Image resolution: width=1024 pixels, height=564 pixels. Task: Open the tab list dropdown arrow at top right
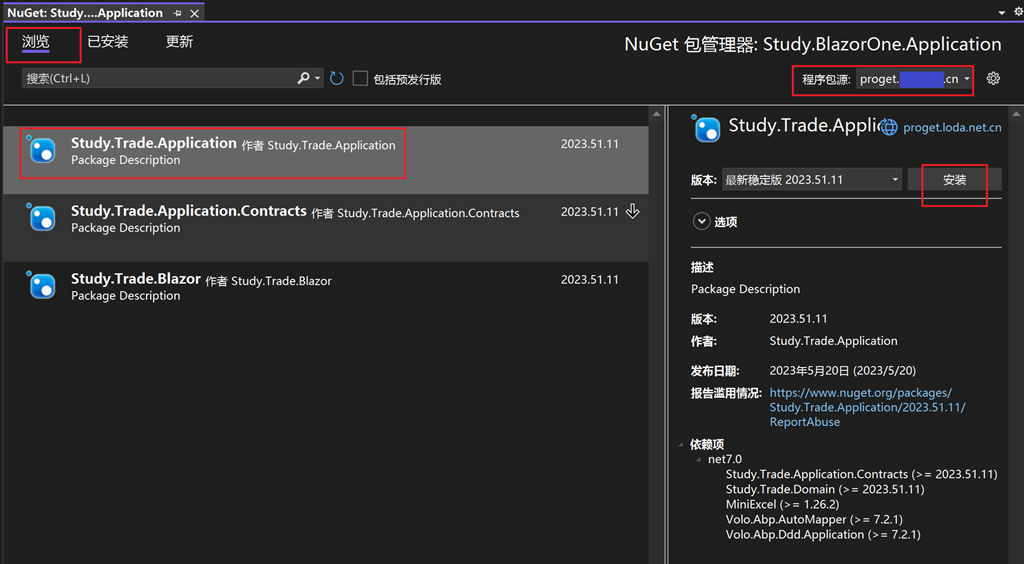pyautogui.click(x=1002, y=12)
